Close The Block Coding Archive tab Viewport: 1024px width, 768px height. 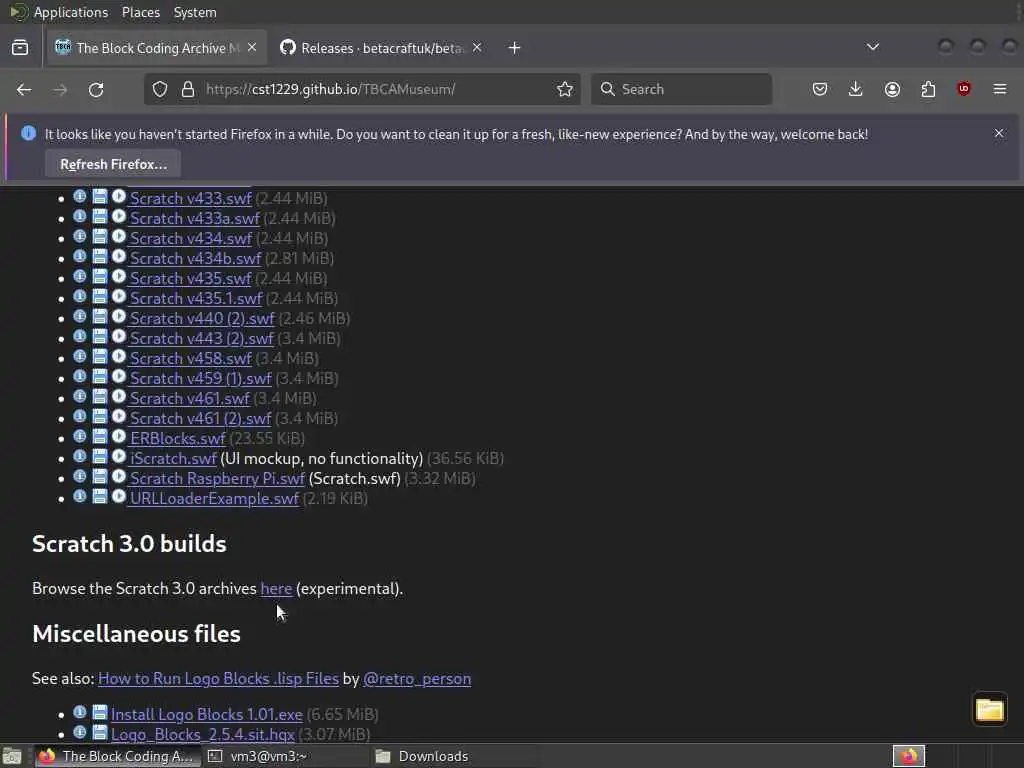point(252,47)
